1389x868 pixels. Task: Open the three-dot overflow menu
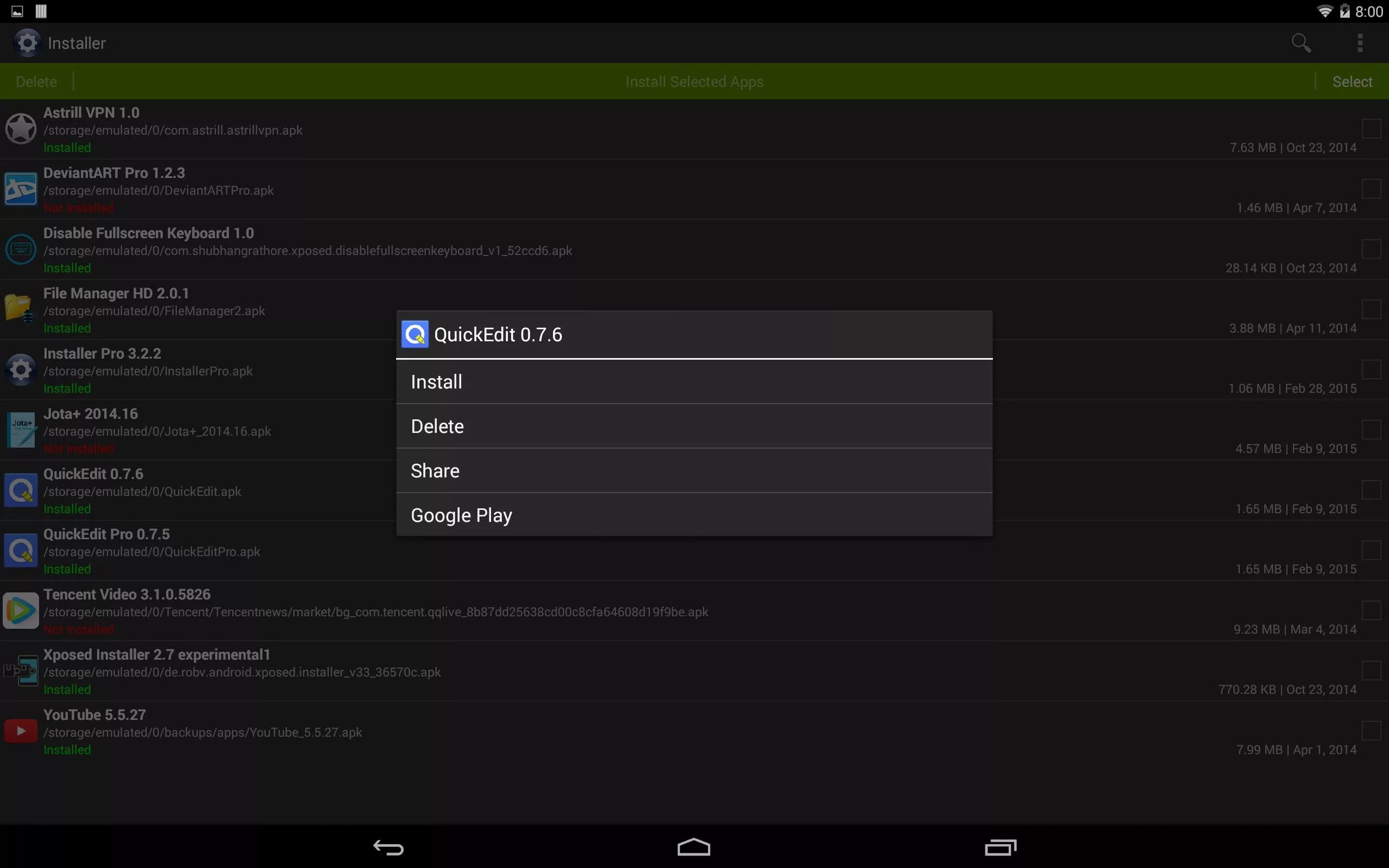(1359, 43)
